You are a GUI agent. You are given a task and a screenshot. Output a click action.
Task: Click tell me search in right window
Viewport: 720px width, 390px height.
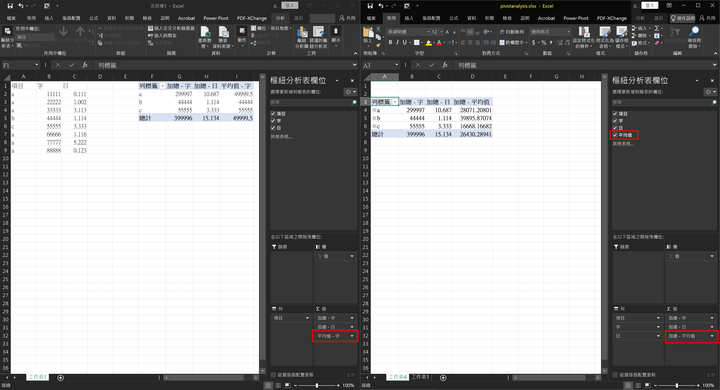pyautogui.click(x=682, y=18)
